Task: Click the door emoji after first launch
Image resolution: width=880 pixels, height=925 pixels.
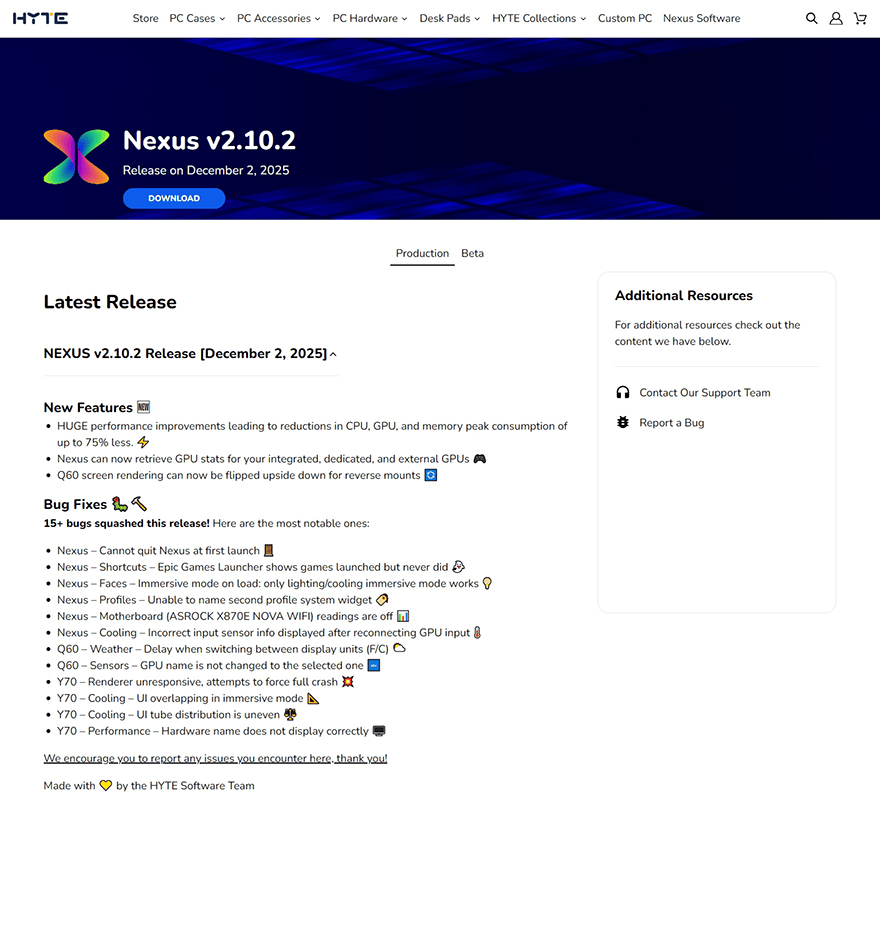Action: pos(268,550)
